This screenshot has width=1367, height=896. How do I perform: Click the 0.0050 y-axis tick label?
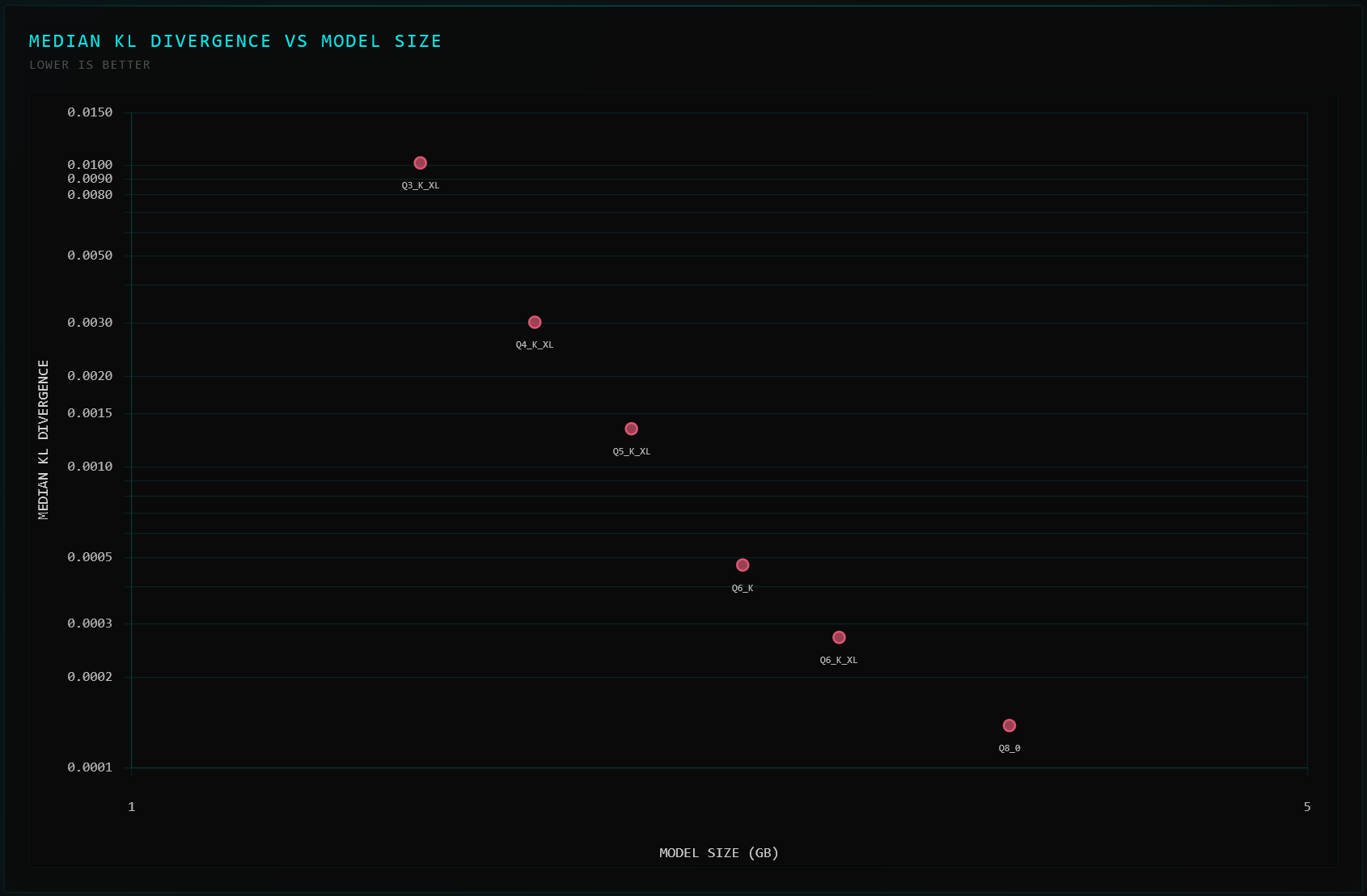(90, 256)
